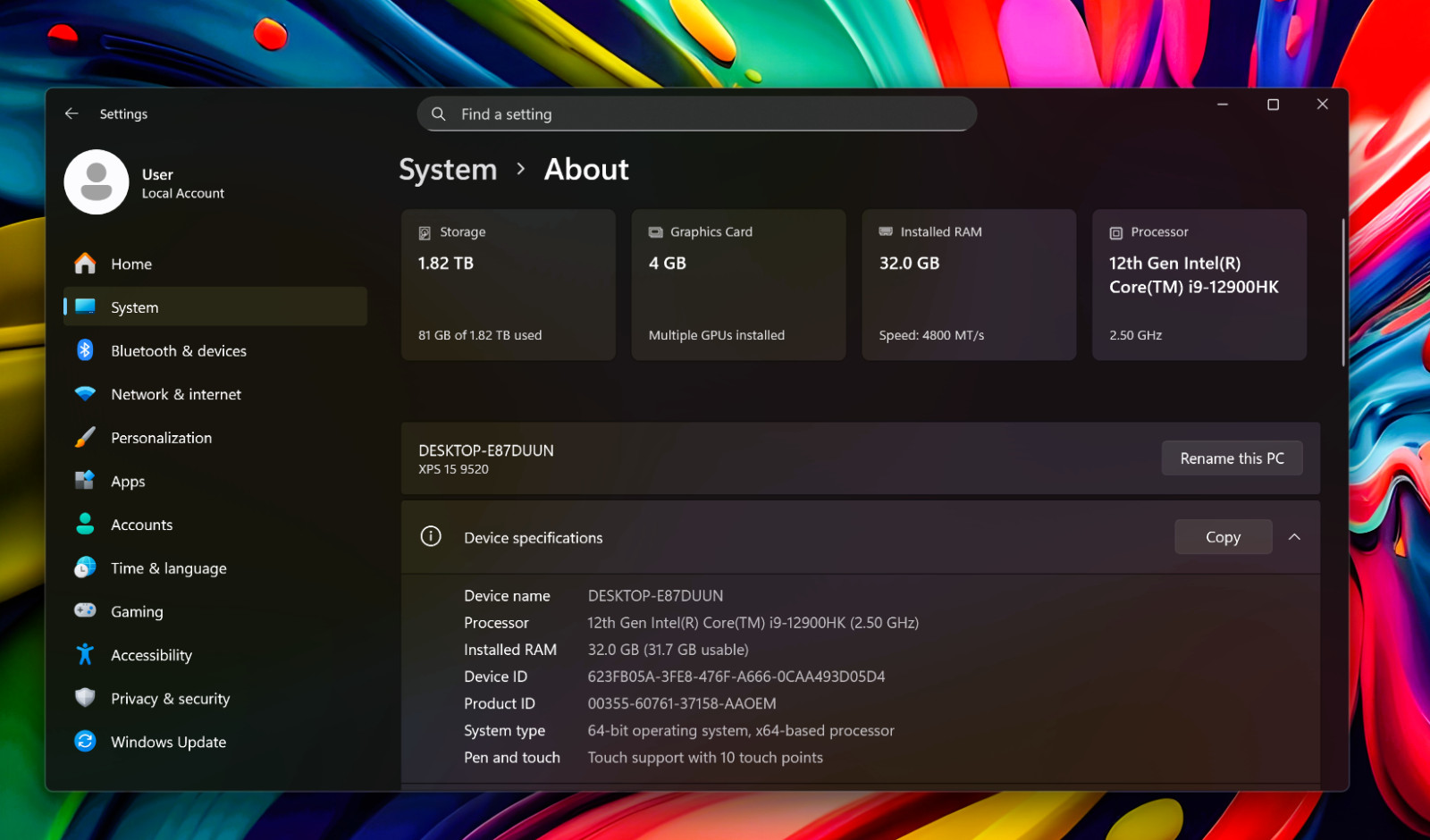The image size is (1430, 840).
Task: Click the Rename this PC button
Action: [x=1232, y=458]
